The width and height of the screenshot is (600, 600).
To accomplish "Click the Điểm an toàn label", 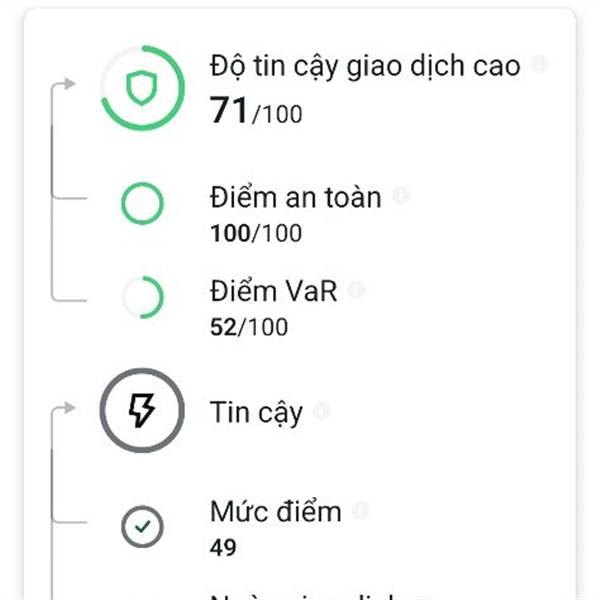I will coord(296,197).
